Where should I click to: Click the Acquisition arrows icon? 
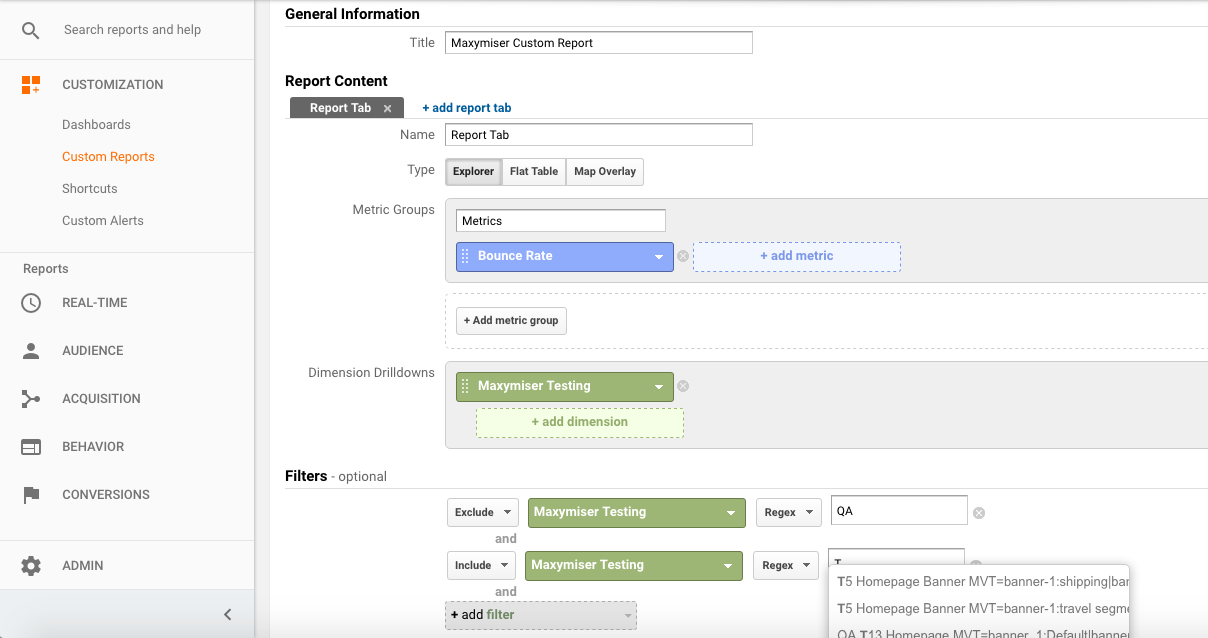pyautogui.click(x=31, y=399)
